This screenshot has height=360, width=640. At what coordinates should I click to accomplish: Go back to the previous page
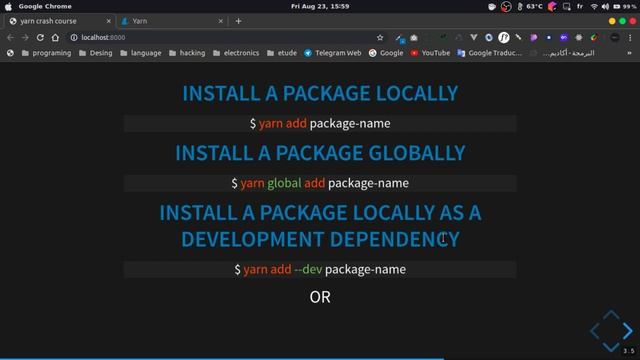[10, 38]
